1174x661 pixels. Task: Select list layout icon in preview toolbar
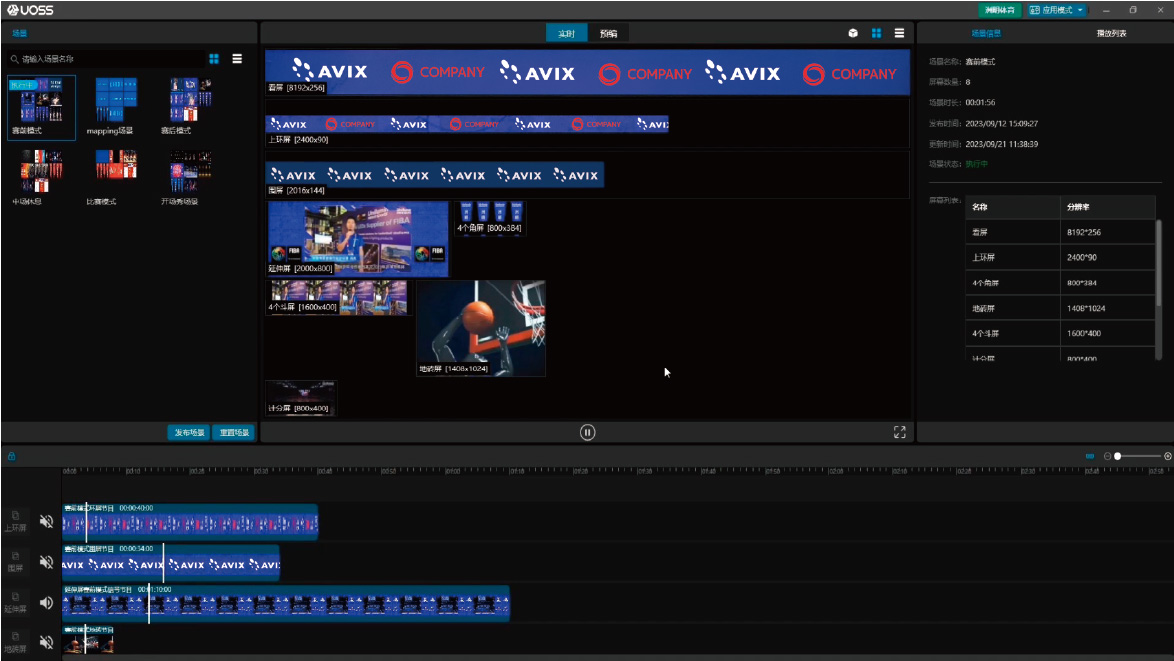[899, 33]
